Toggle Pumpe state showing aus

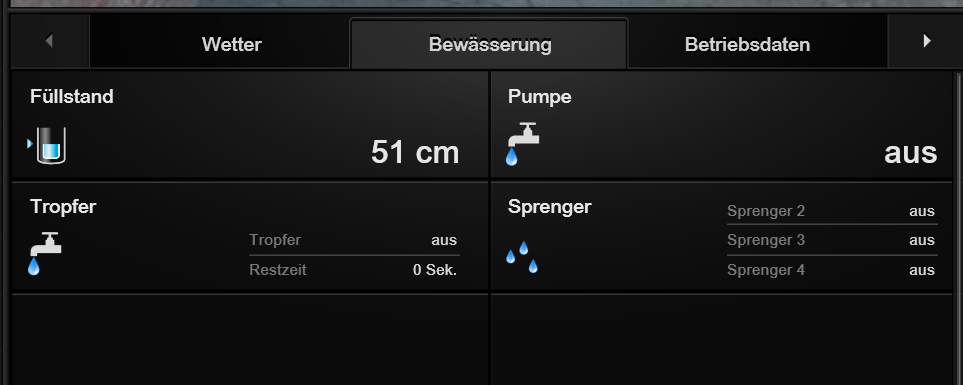click(x=910, y=152)
